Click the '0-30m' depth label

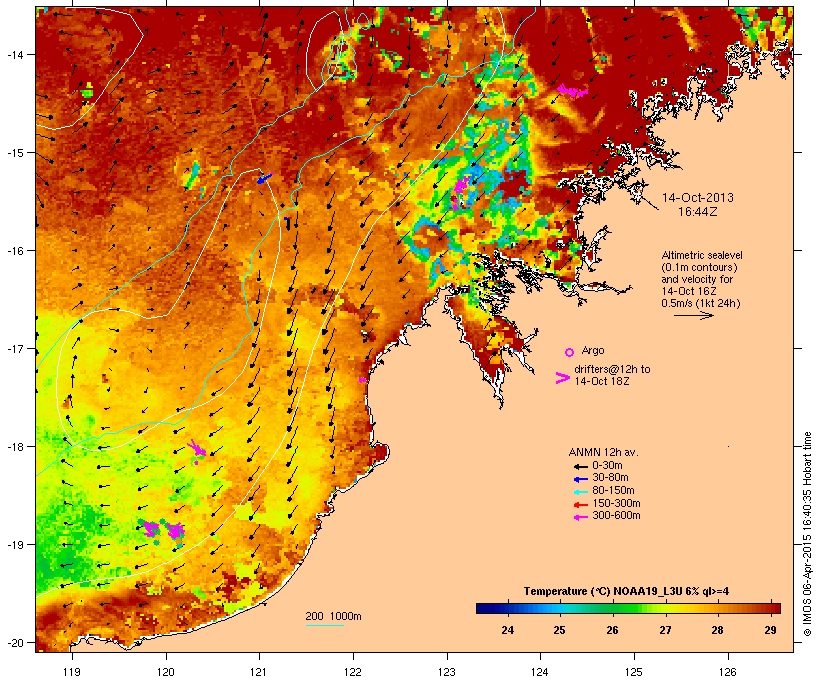coord(607,466)
